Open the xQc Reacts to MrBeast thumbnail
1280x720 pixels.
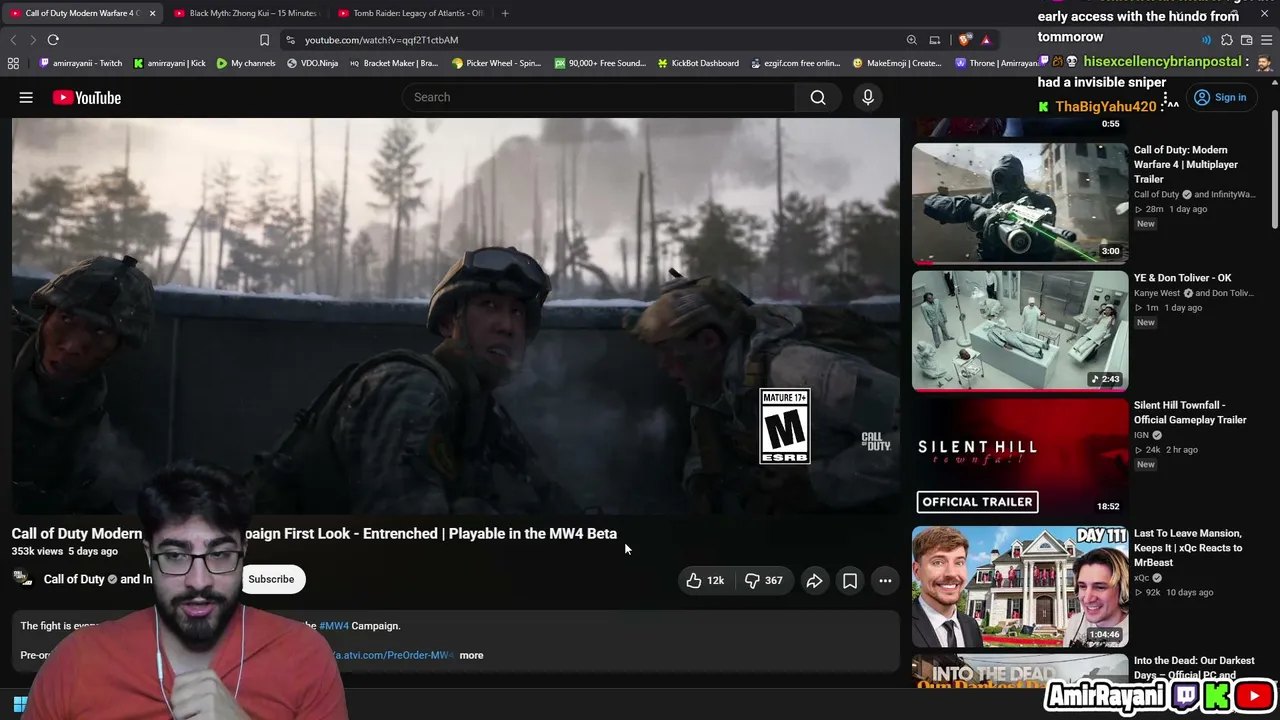point(1020,586)
